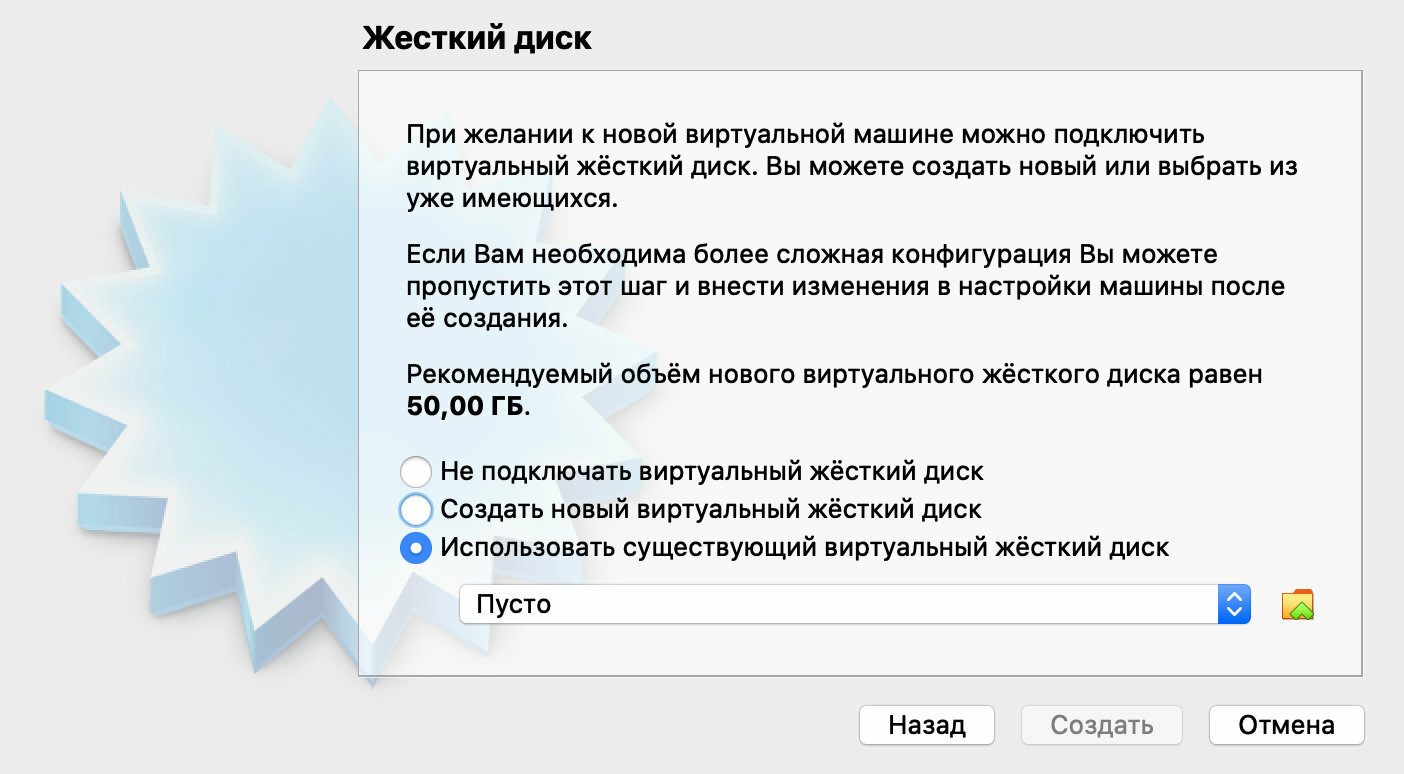The width and height of the screenshot is (1404, 774).
Task: Click the blue starburst wizard illustration
Action: click(200, 390)
